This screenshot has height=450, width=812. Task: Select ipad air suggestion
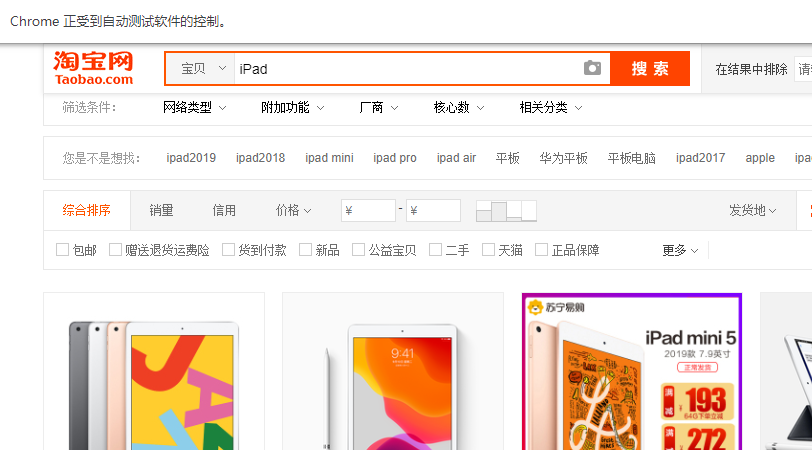click(456, 158)
